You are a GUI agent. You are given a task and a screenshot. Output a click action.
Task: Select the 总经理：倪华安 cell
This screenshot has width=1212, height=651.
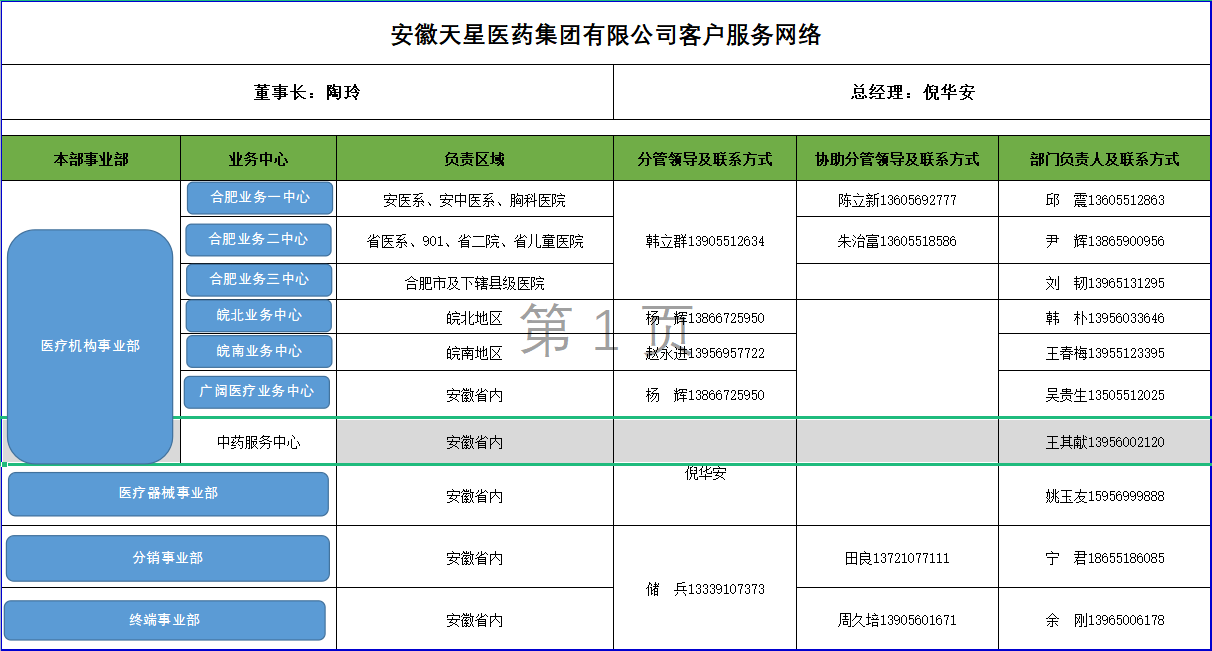(x=912, y=93)
